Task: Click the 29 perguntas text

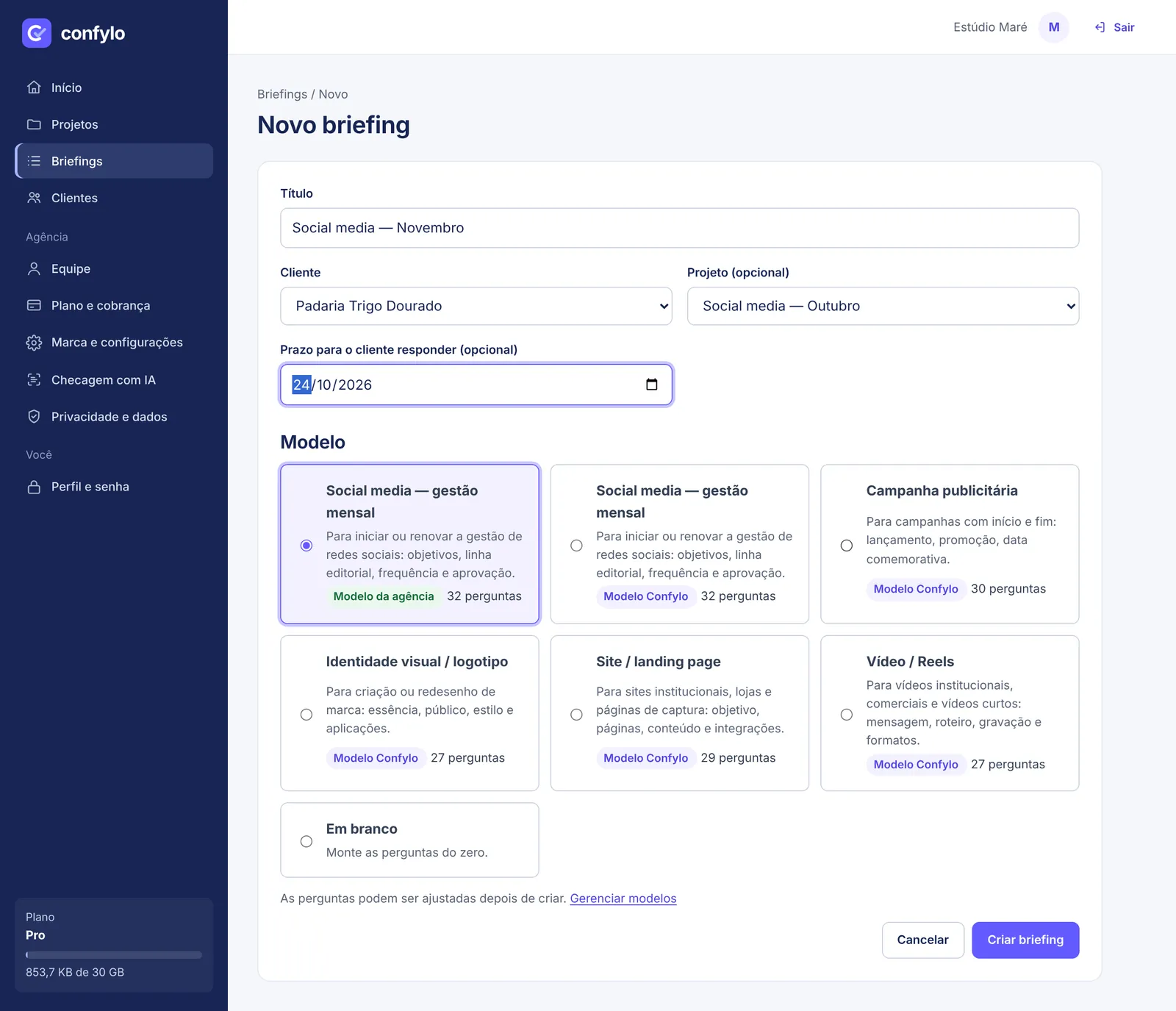Action: [738, 758]
